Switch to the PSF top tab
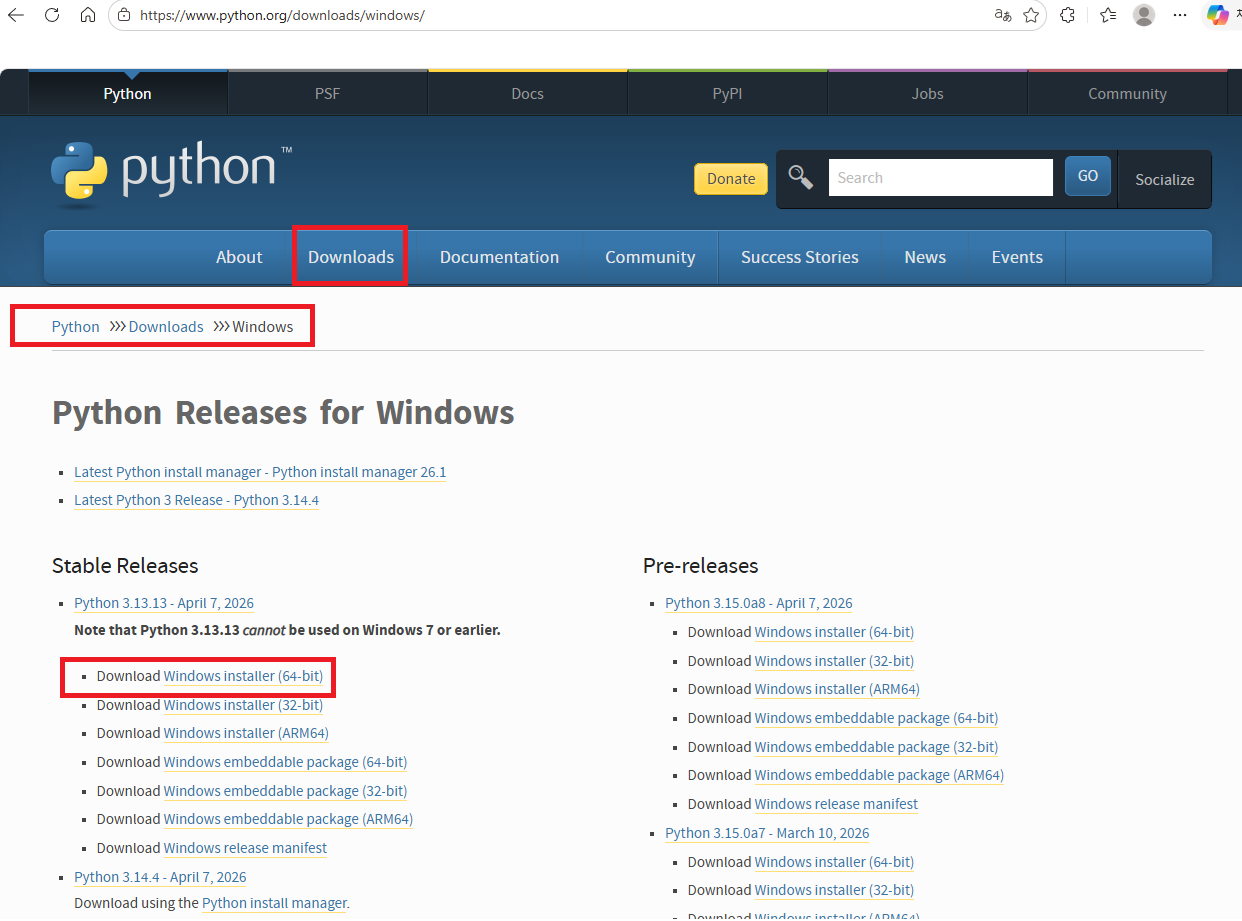The width and height of the screenshot is (1242, 921). click(x=327, y=94)
